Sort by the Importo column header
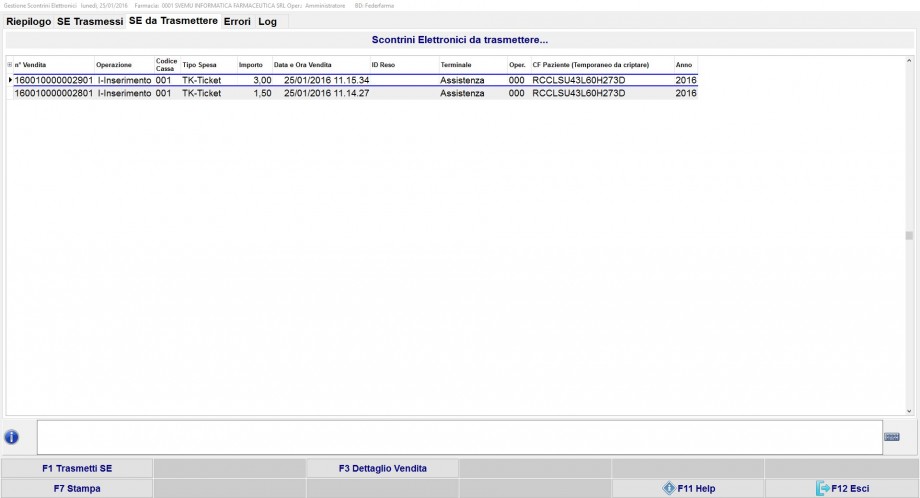This screenshot has height=498, width=920. pos(251,65)
